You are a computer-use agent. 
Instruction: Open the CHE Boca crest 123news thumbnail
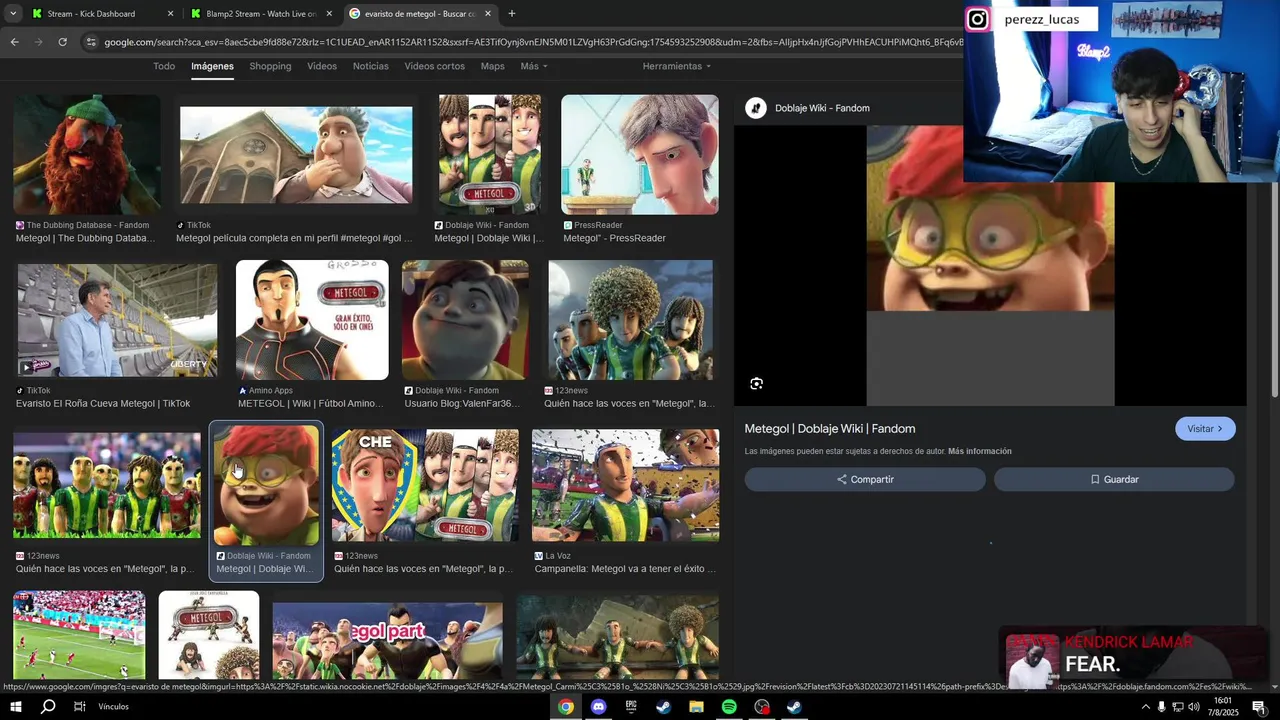pyautogui.click(x=425, y=485)
